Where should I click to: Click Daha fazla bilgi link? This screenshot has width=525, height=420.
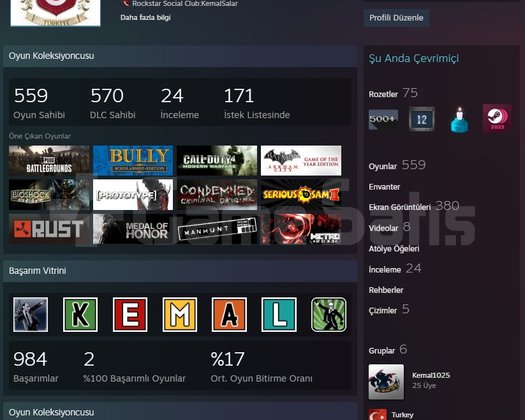[146, 17]
